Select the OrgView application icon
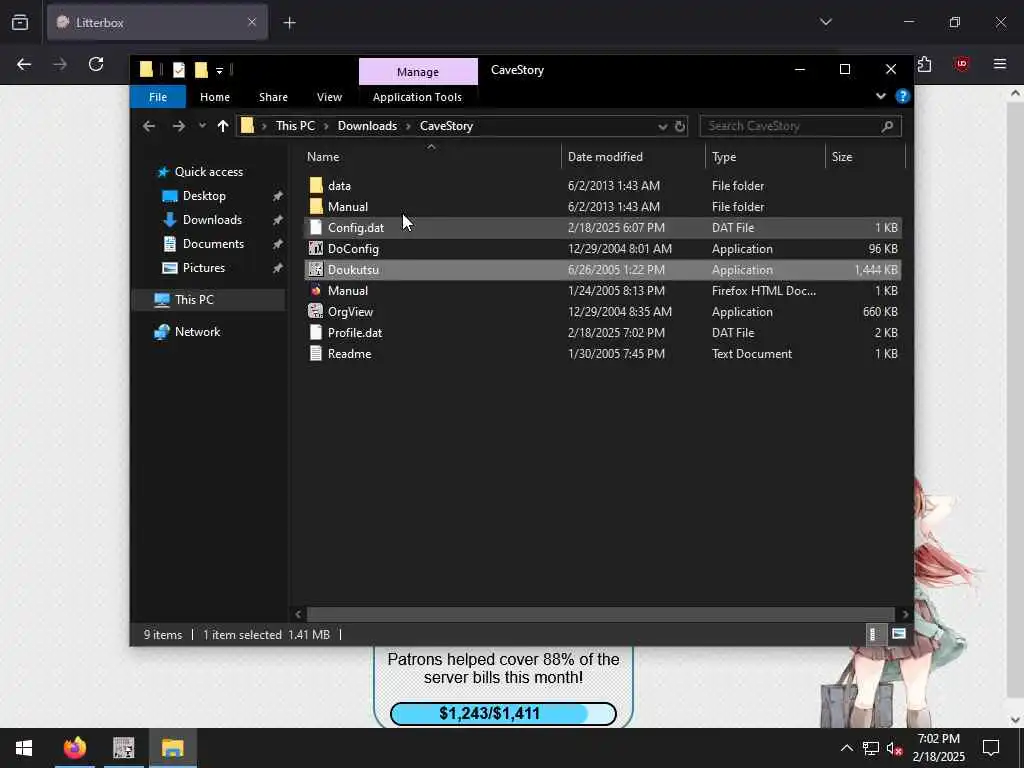Screen dimensions: 1024x768 [x=316, y=312]
